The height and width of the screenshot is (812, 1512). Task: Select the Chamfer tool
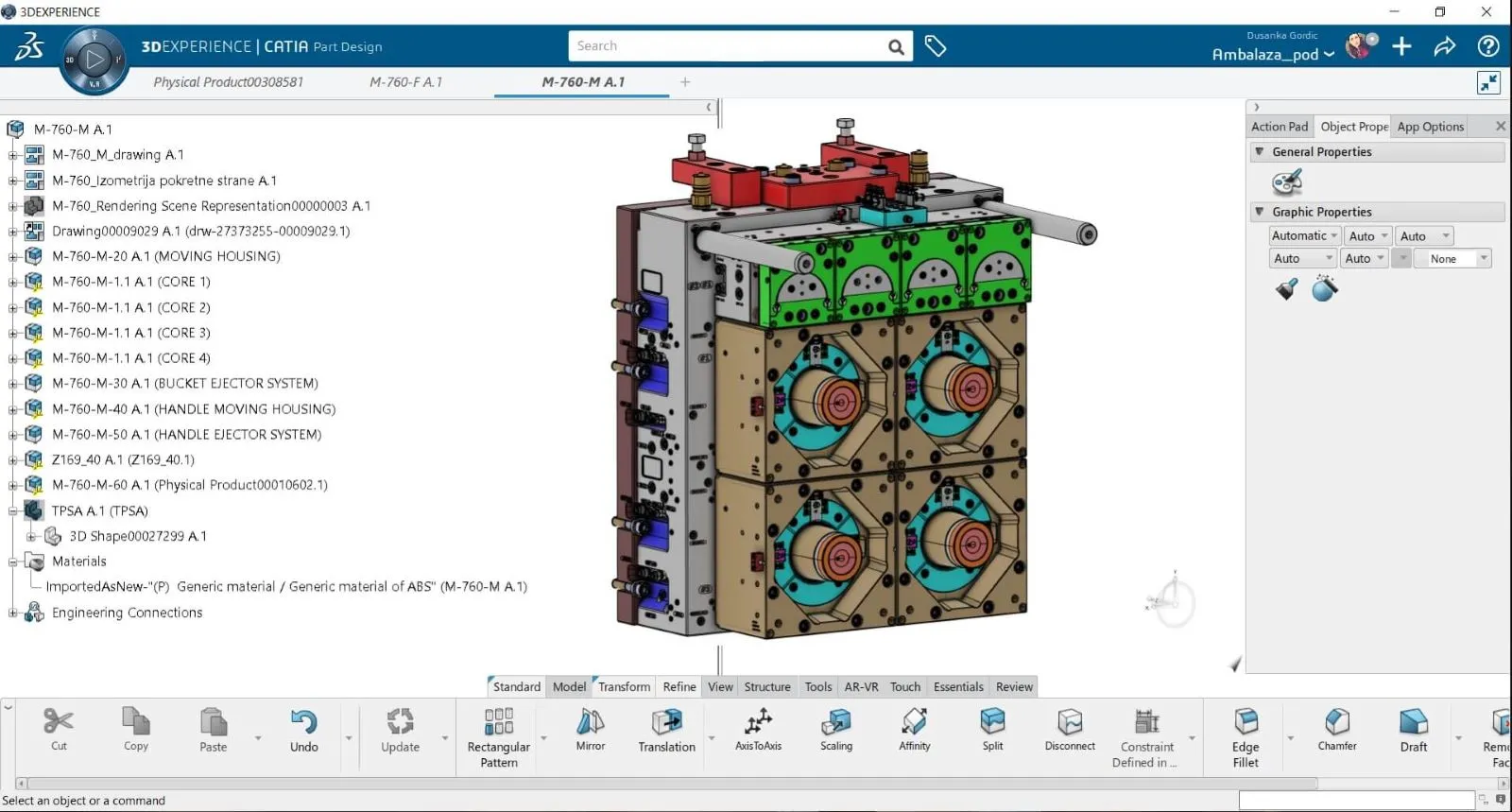click(1336, 723)
